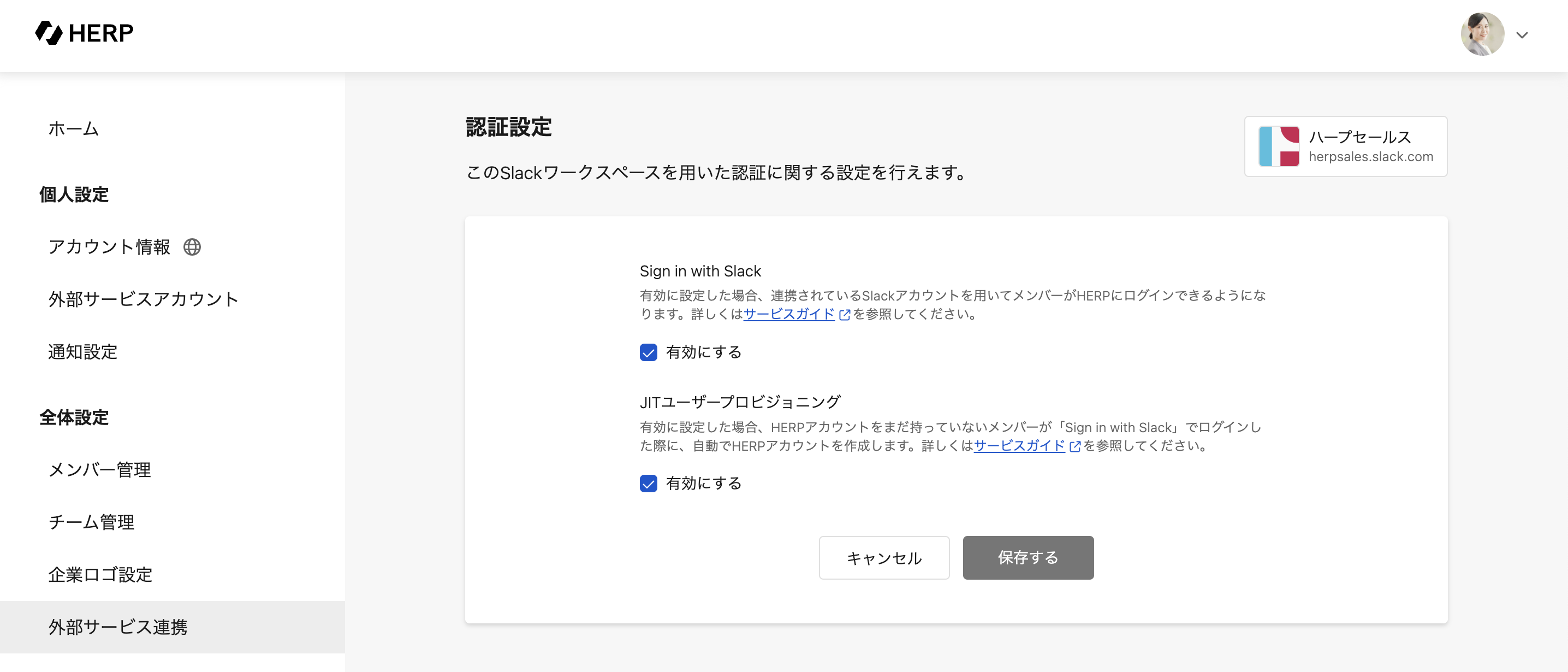Select メンバー管理 menu item

tap(100, 470)
